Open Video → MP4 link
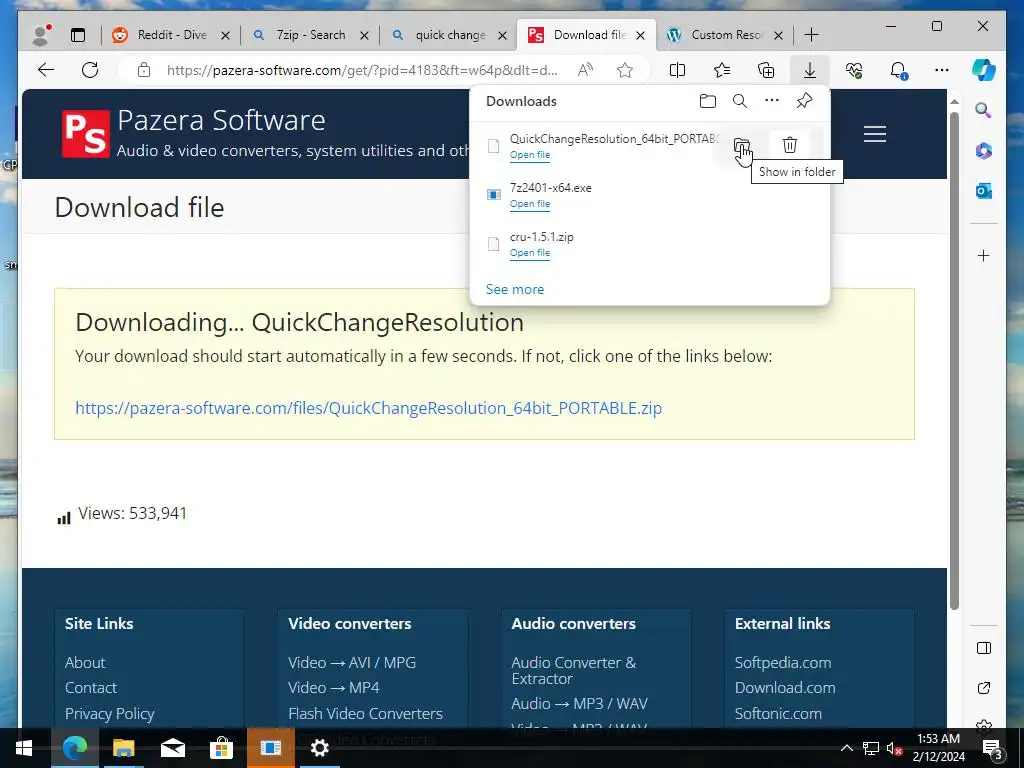This screenshot has width=1024, height=768. click(334, 688)
